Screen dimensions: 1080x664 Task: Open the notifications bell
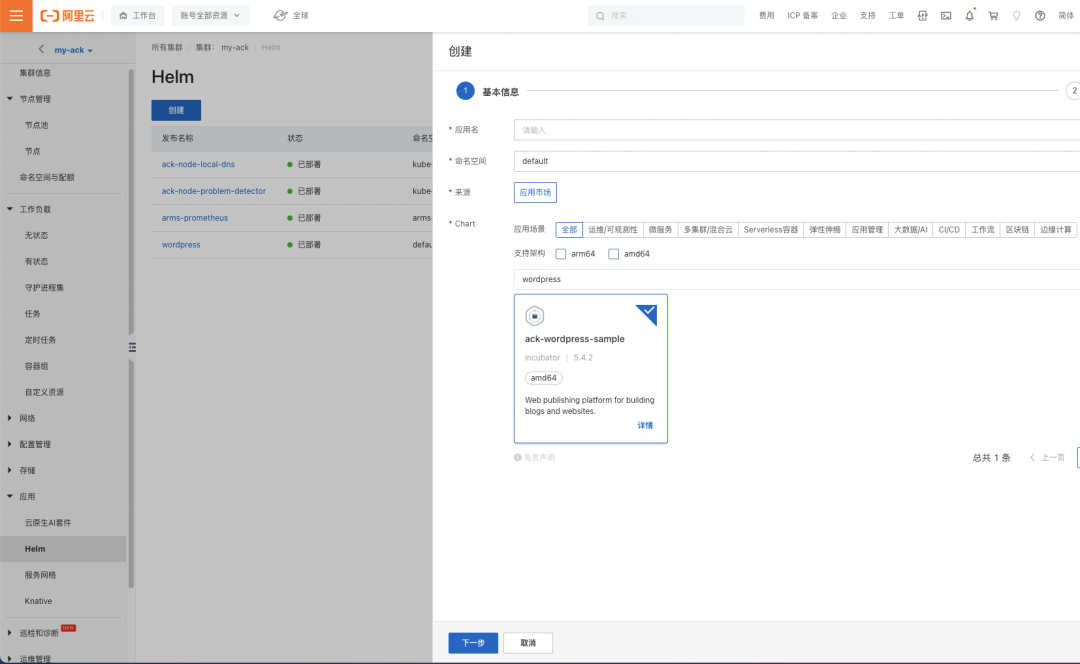969,15
